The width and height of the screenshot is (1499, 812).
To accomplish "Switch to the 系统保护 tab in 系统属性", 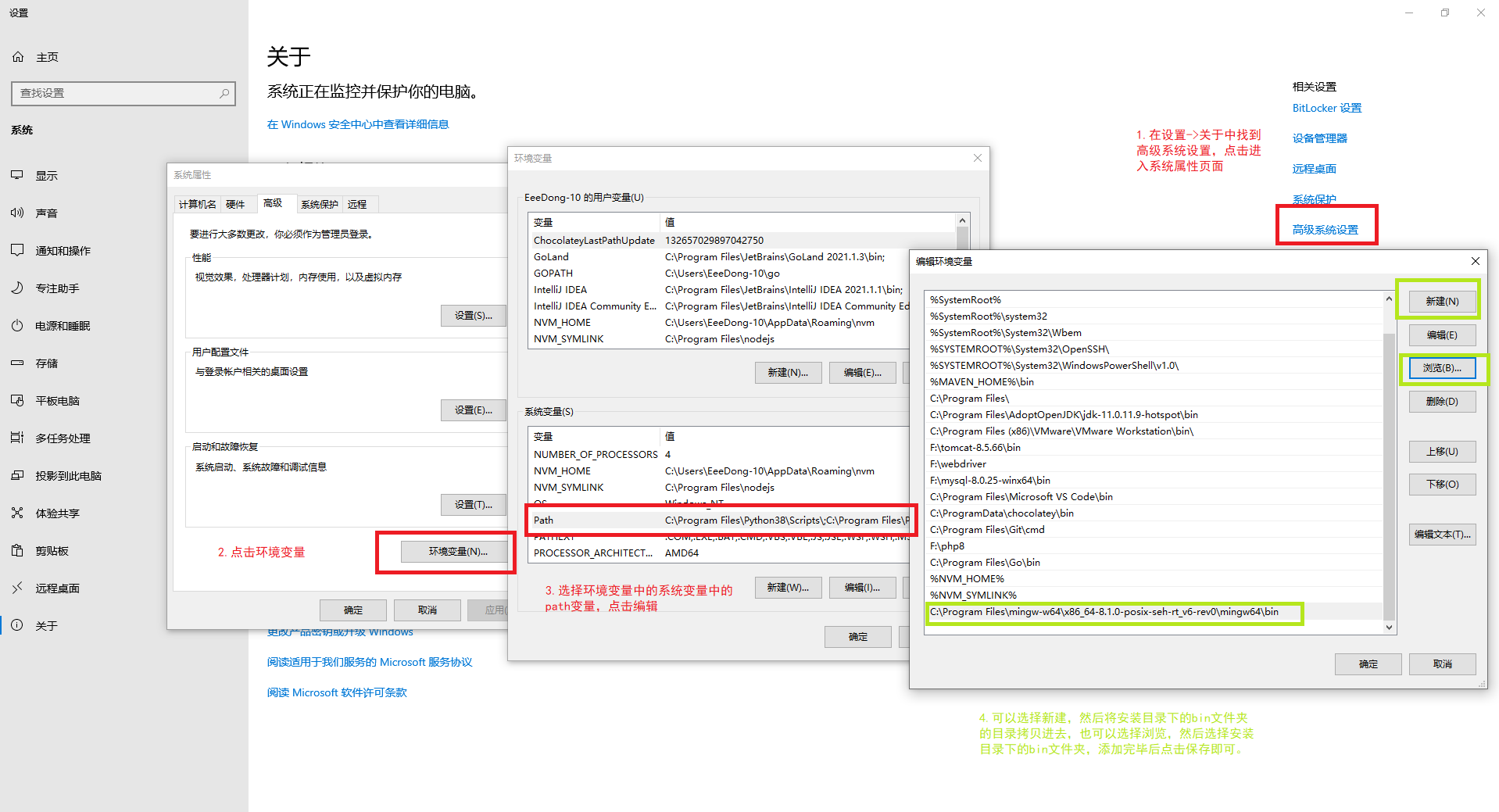I will click(319, 205).
